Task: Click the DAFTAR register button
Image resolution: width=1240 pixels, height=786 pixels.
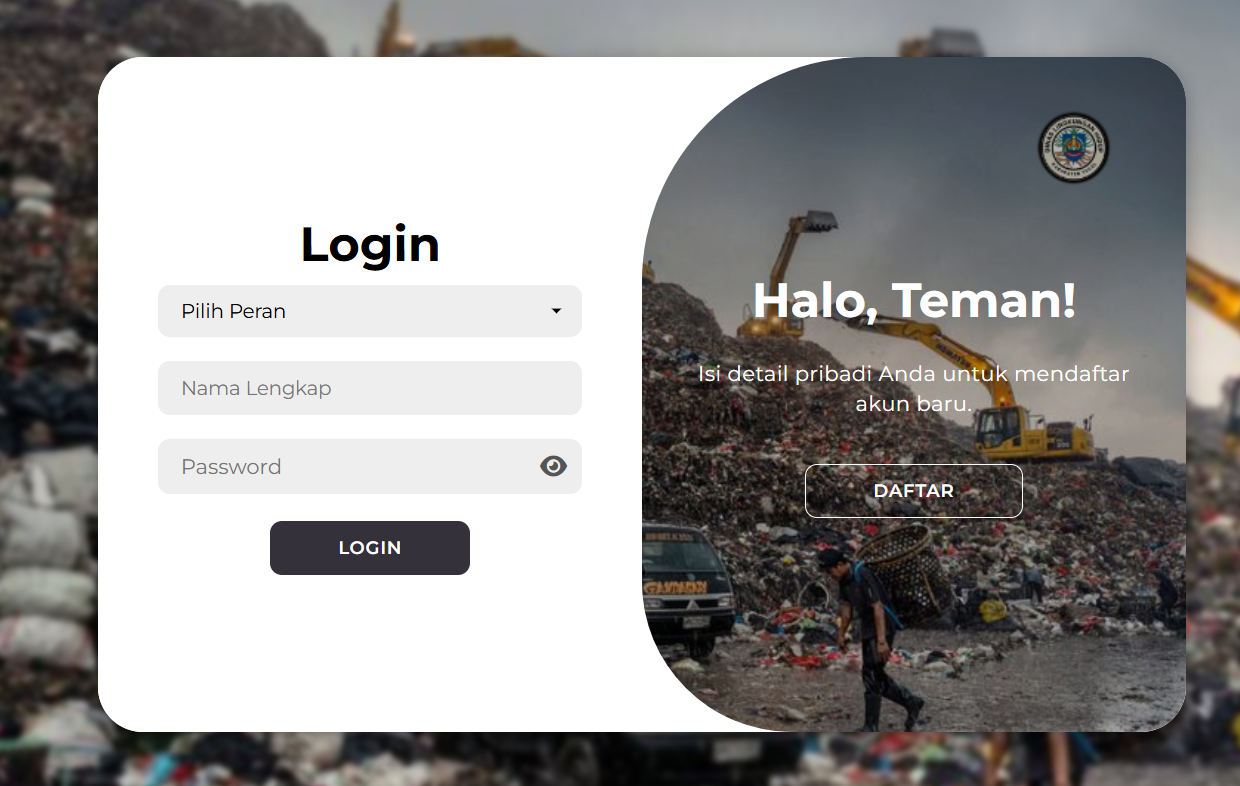Action: (x=914, y=491)
